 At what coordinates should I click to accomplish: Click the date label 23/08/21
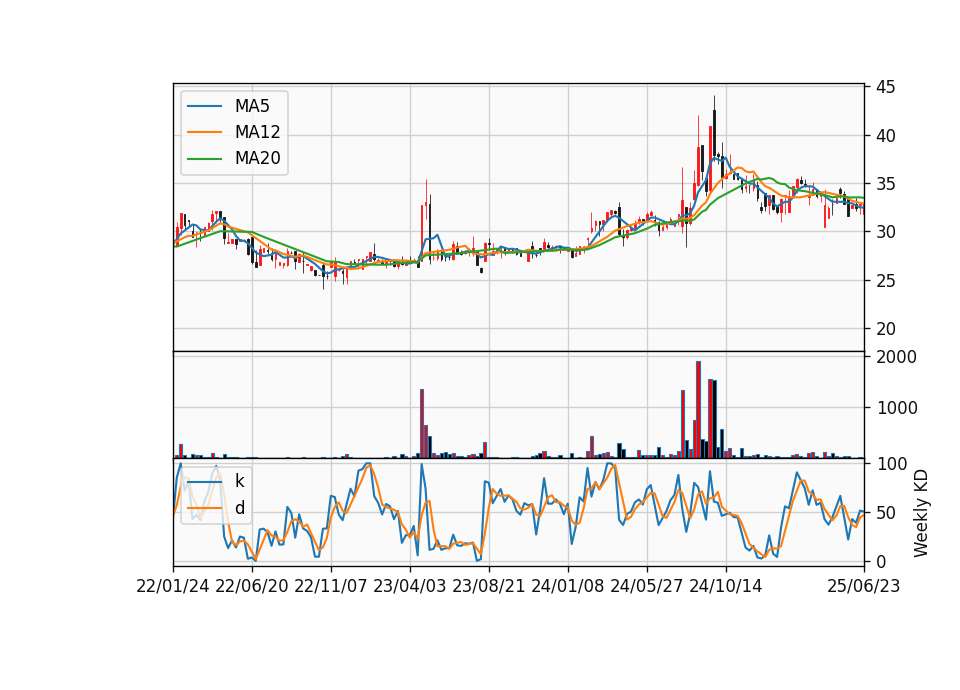pos(489,586)
